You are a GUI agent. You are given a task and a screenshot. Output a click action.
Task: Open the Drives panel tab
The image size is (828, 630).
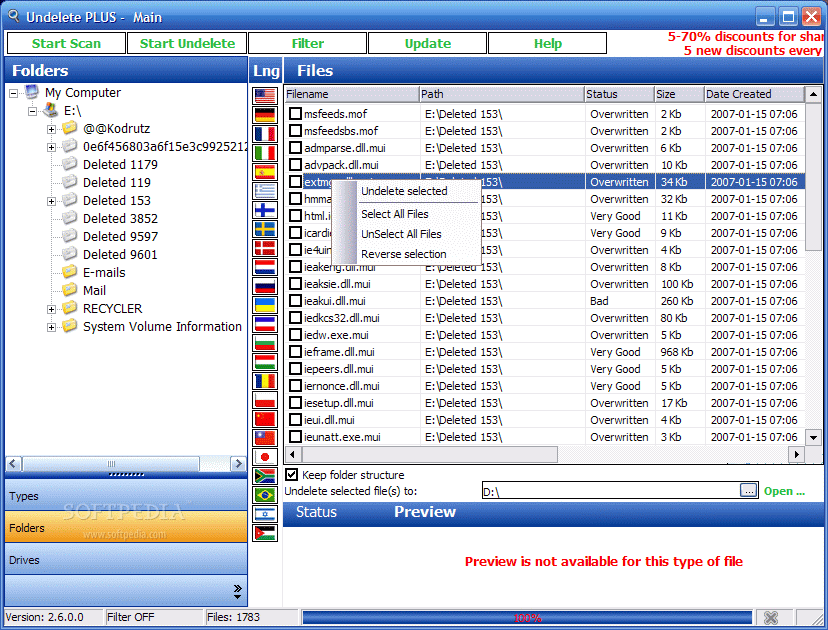coord(126,559)
